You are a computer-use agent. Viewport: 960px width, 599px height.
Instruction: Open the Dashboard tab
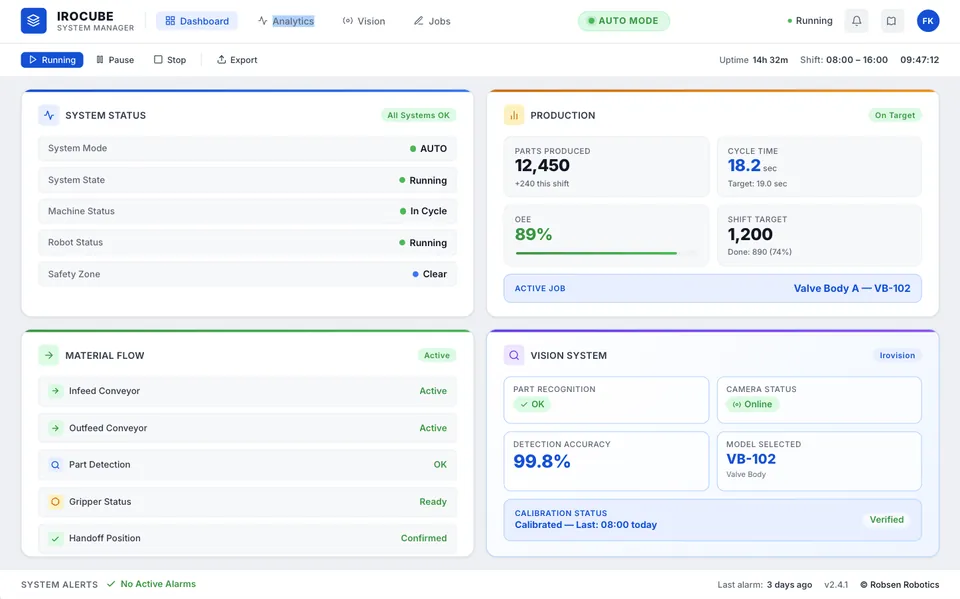[x=197, y=21]
